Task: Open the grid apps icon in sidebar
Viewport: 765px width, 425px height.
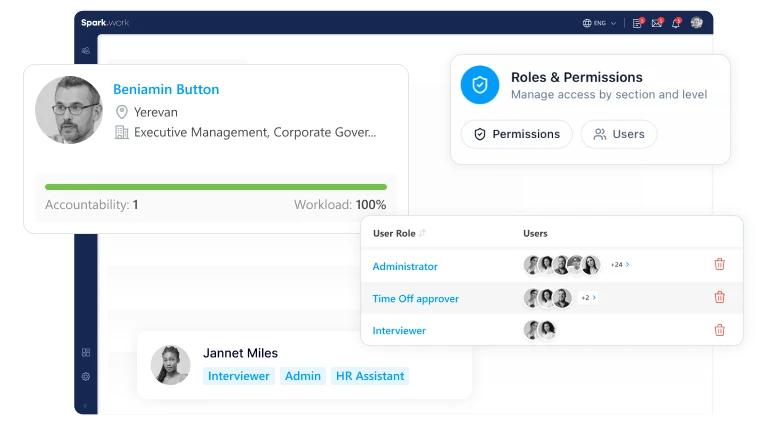Action: [x=86, y=352]
